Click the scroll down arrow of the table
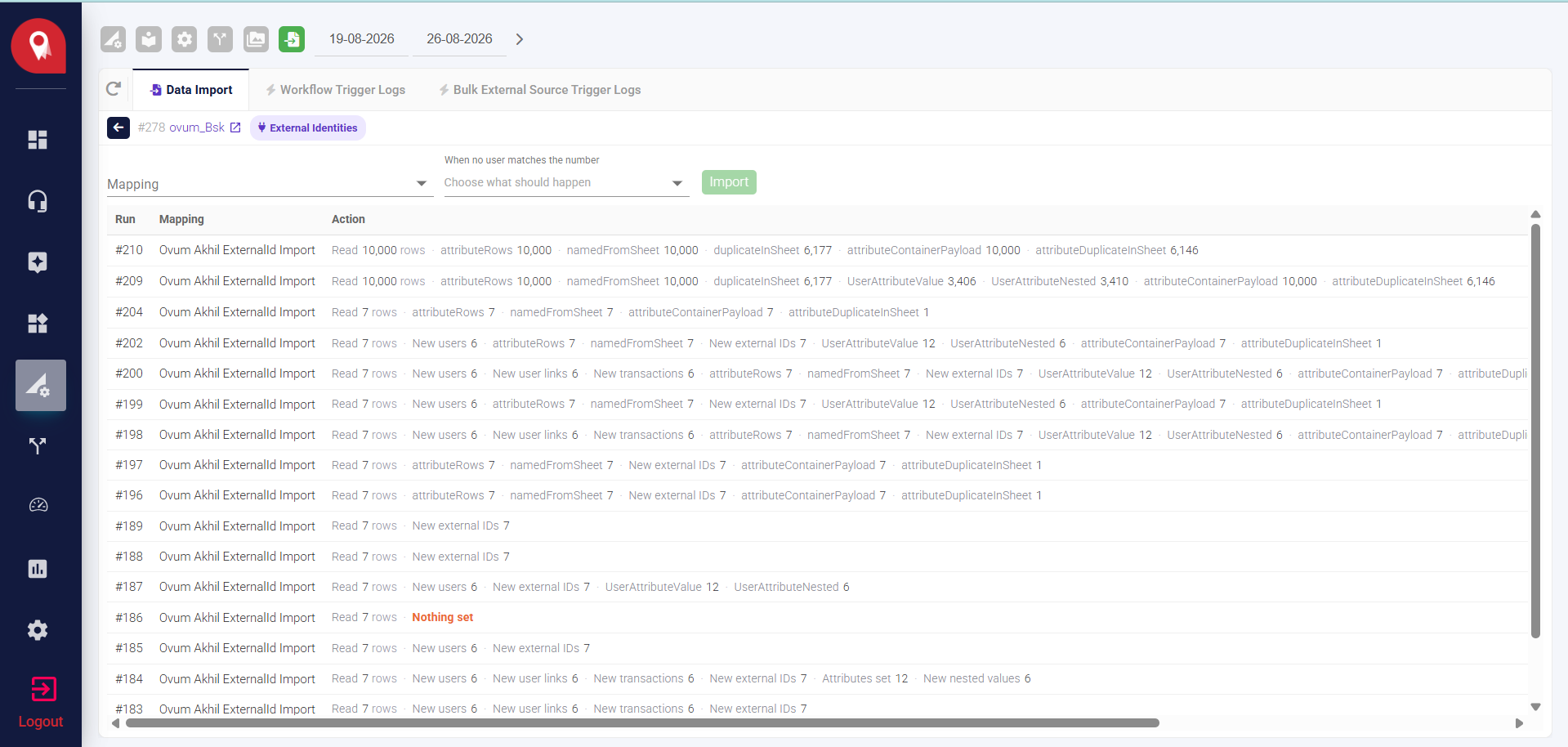The width and height of the screenshot is (1568, 747). pyautogui.click(x=1535, y=707)
